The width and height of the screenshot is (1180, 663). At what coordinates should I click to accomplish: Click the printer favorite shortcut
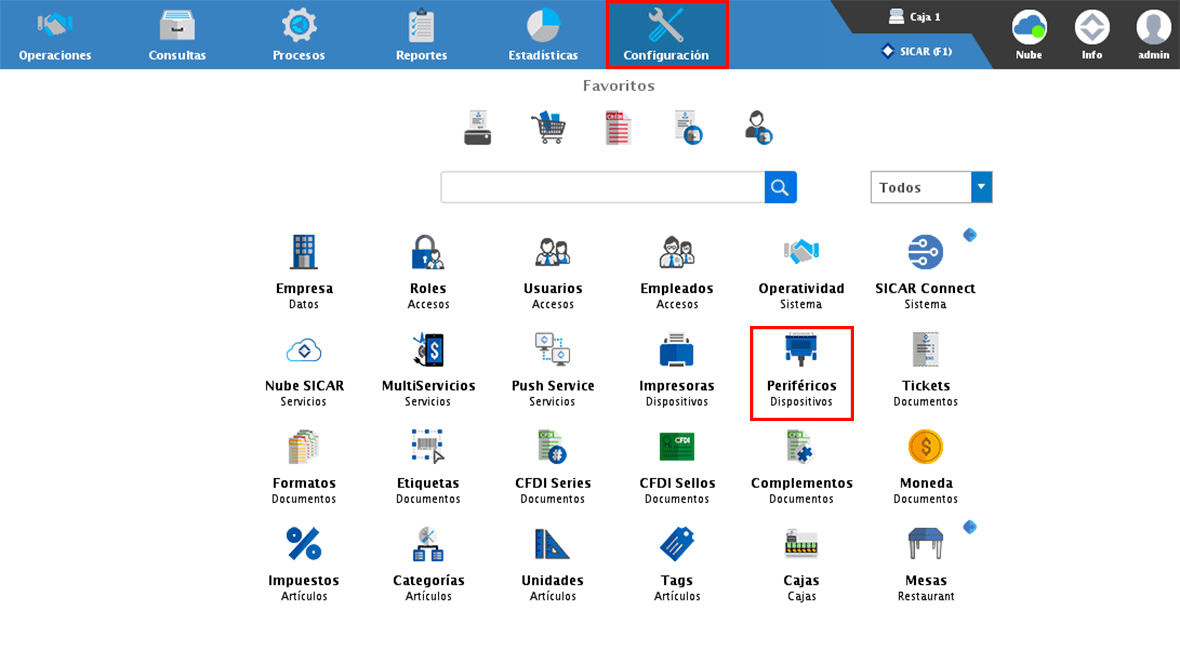(478, 128)
